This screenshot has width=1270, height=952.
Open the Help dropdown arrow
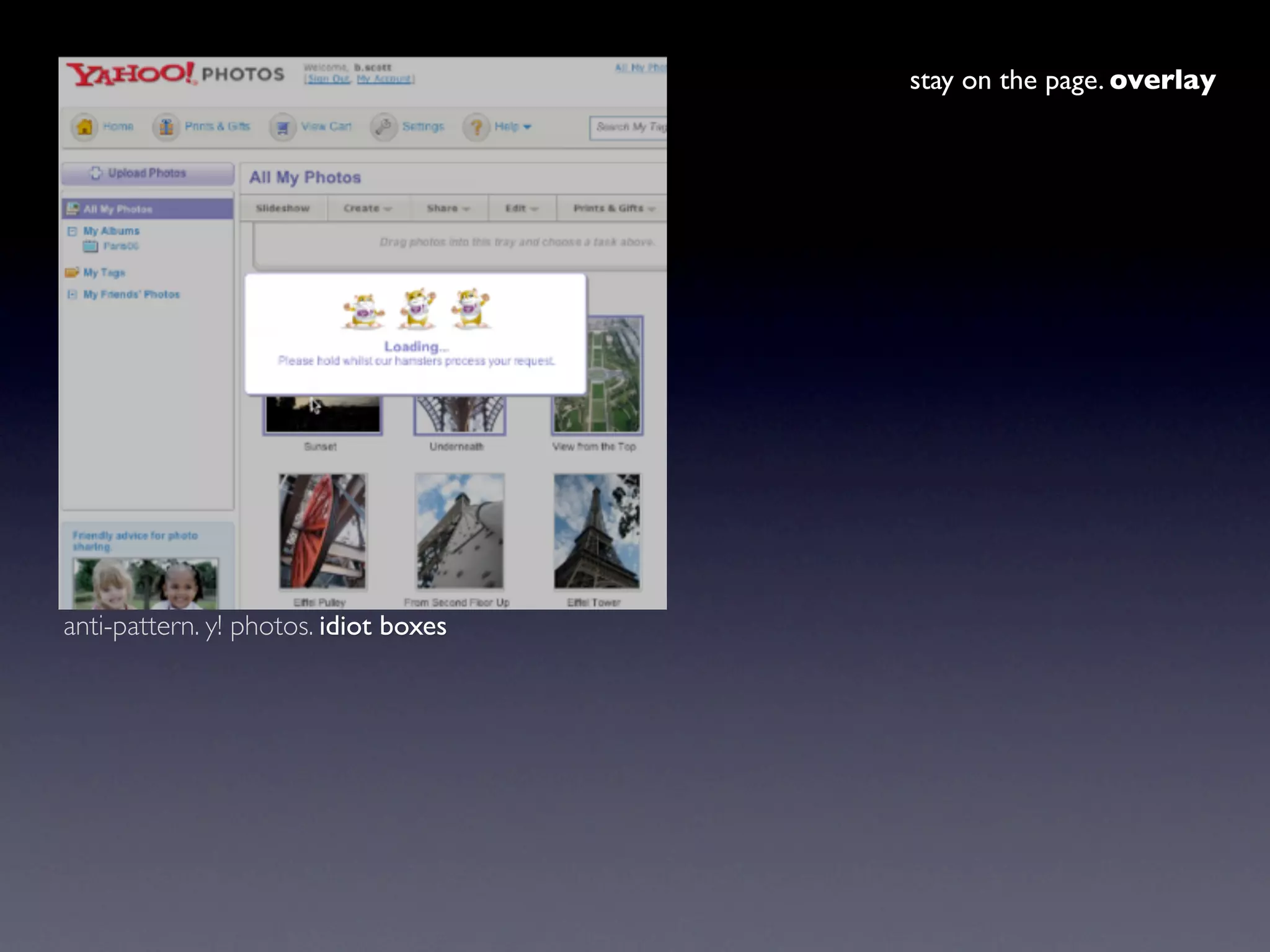(527, 127)
